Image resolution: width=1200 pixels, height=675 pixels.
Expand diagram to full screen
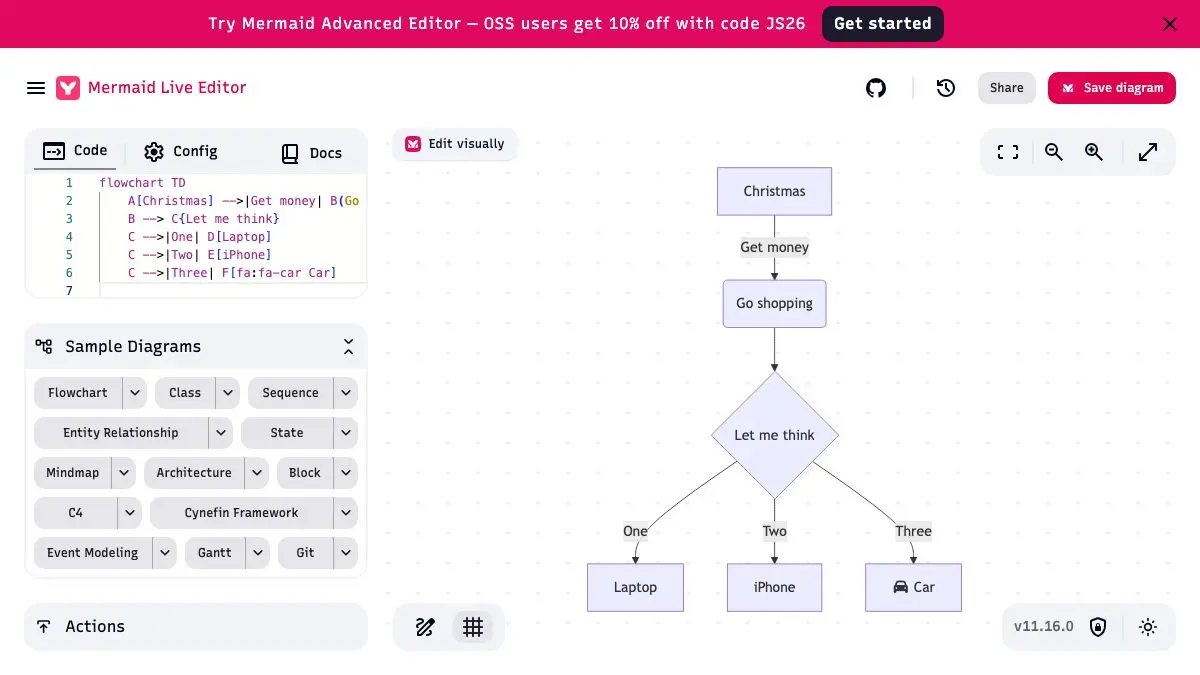tap(1148, 152)
